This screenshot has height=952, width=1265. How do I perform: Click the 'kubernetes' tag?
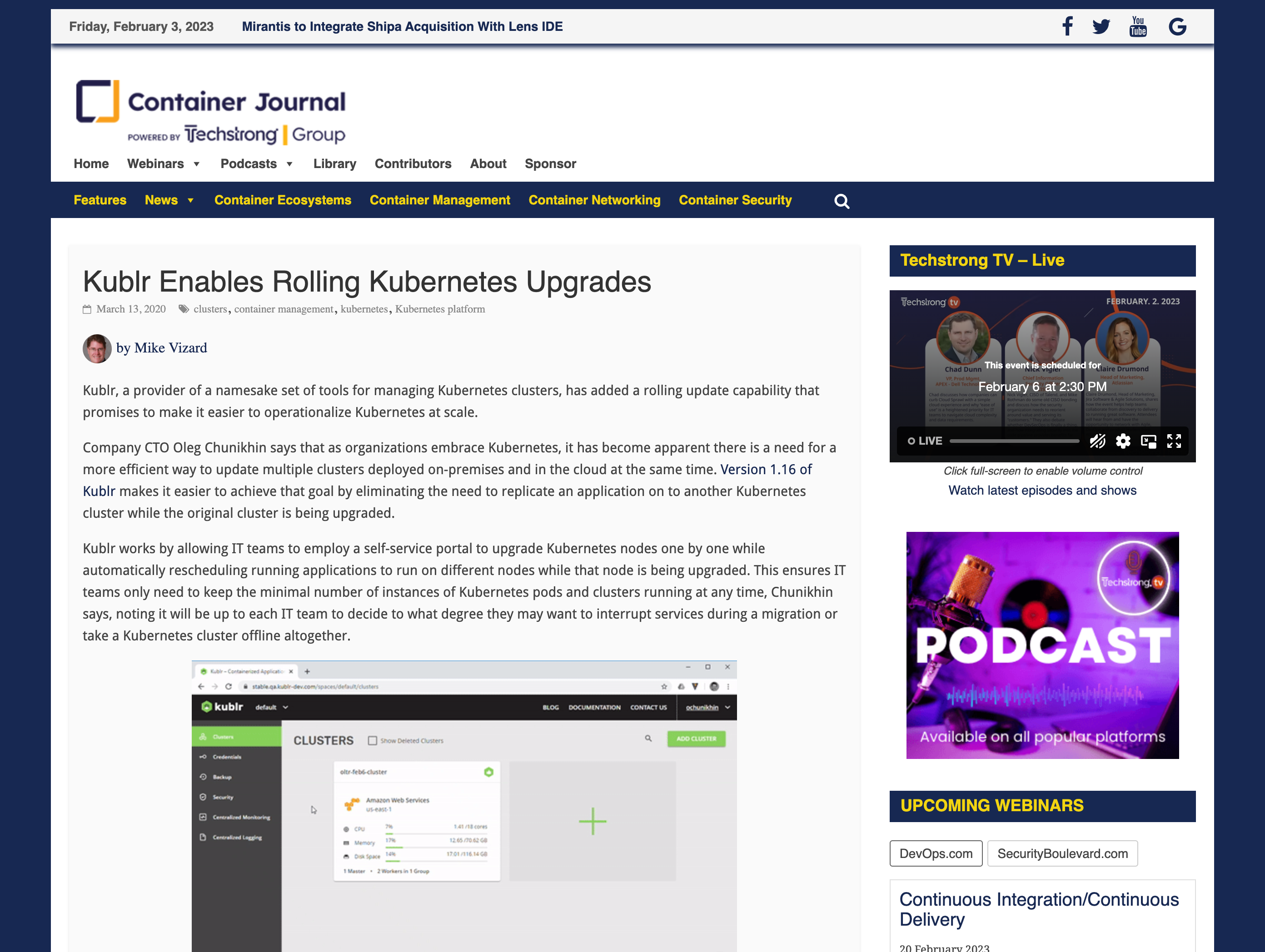pos(364,309)
